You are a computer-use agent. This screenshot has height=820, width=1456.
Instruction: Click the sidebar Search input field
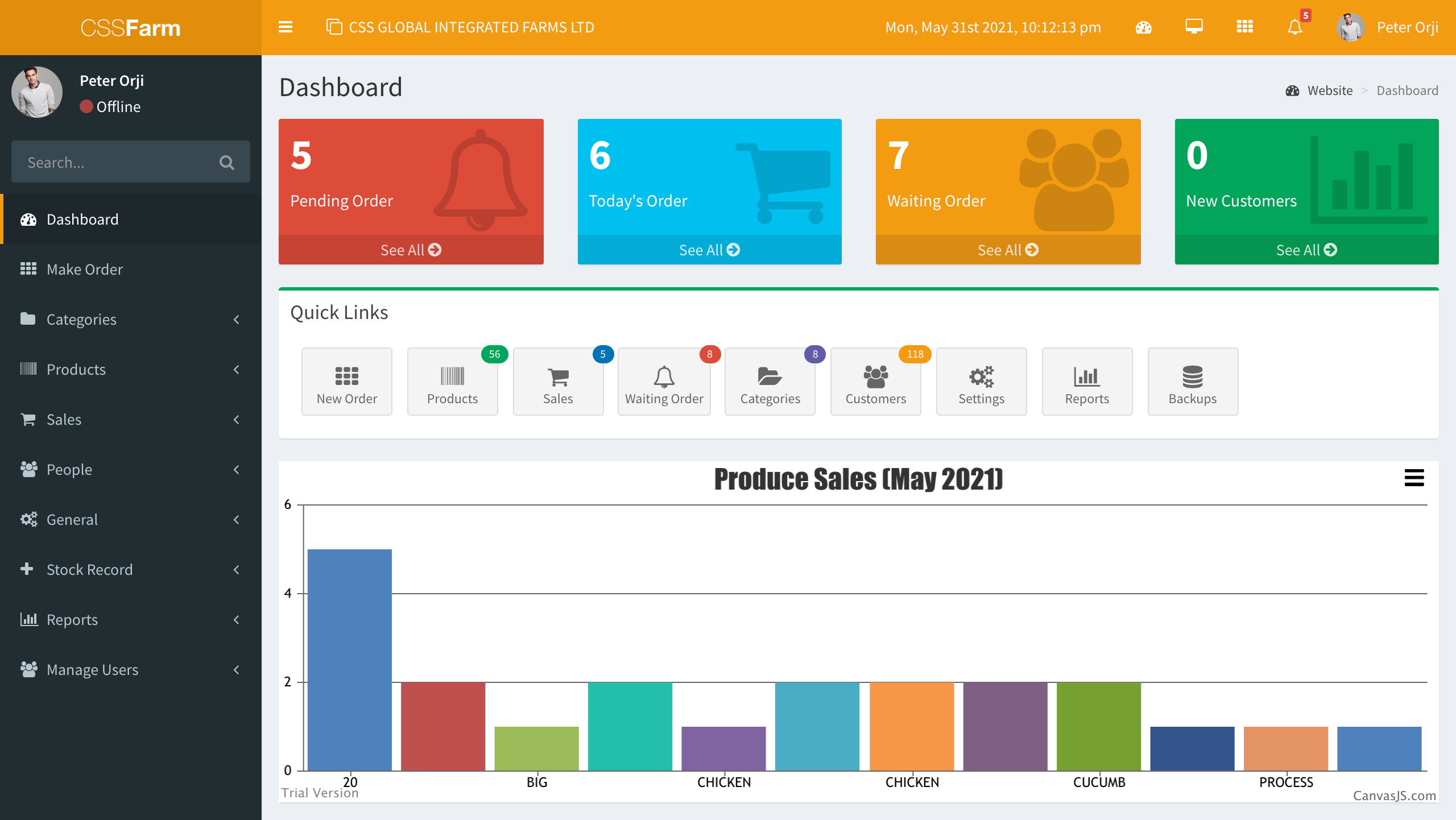[x=114, y=162]
